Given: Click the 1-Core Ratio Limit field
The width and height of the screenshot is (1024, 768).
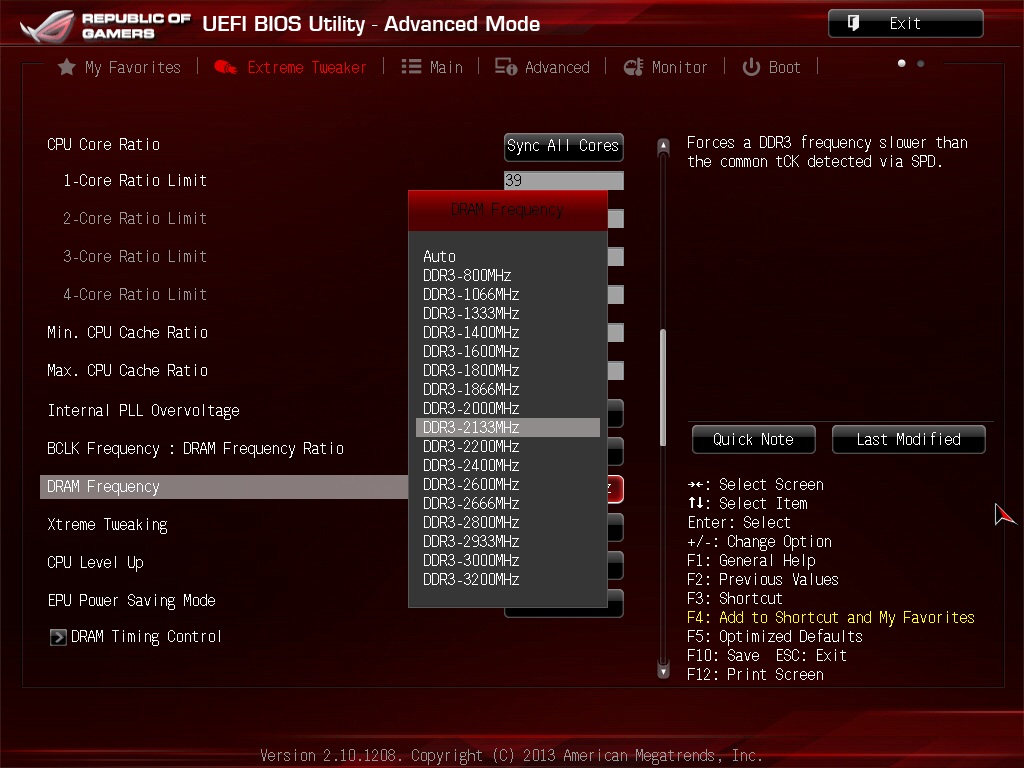Looking at the screenshot, I should click(564, 181).
